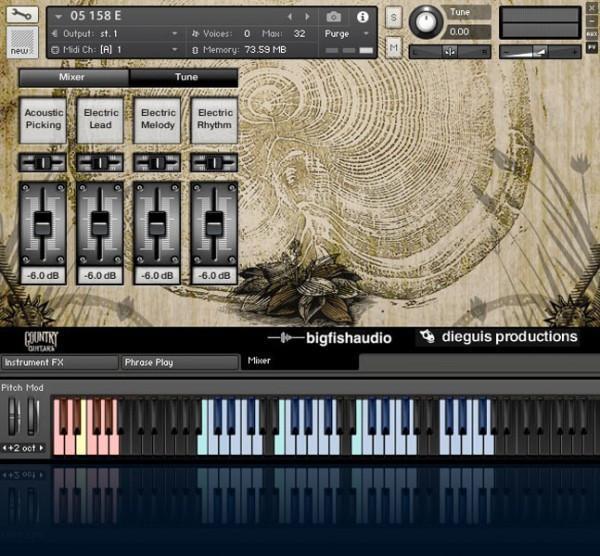Screen dimensions: 600x556
Task: Click the Tune knob in the header
Action: point(427,20)
